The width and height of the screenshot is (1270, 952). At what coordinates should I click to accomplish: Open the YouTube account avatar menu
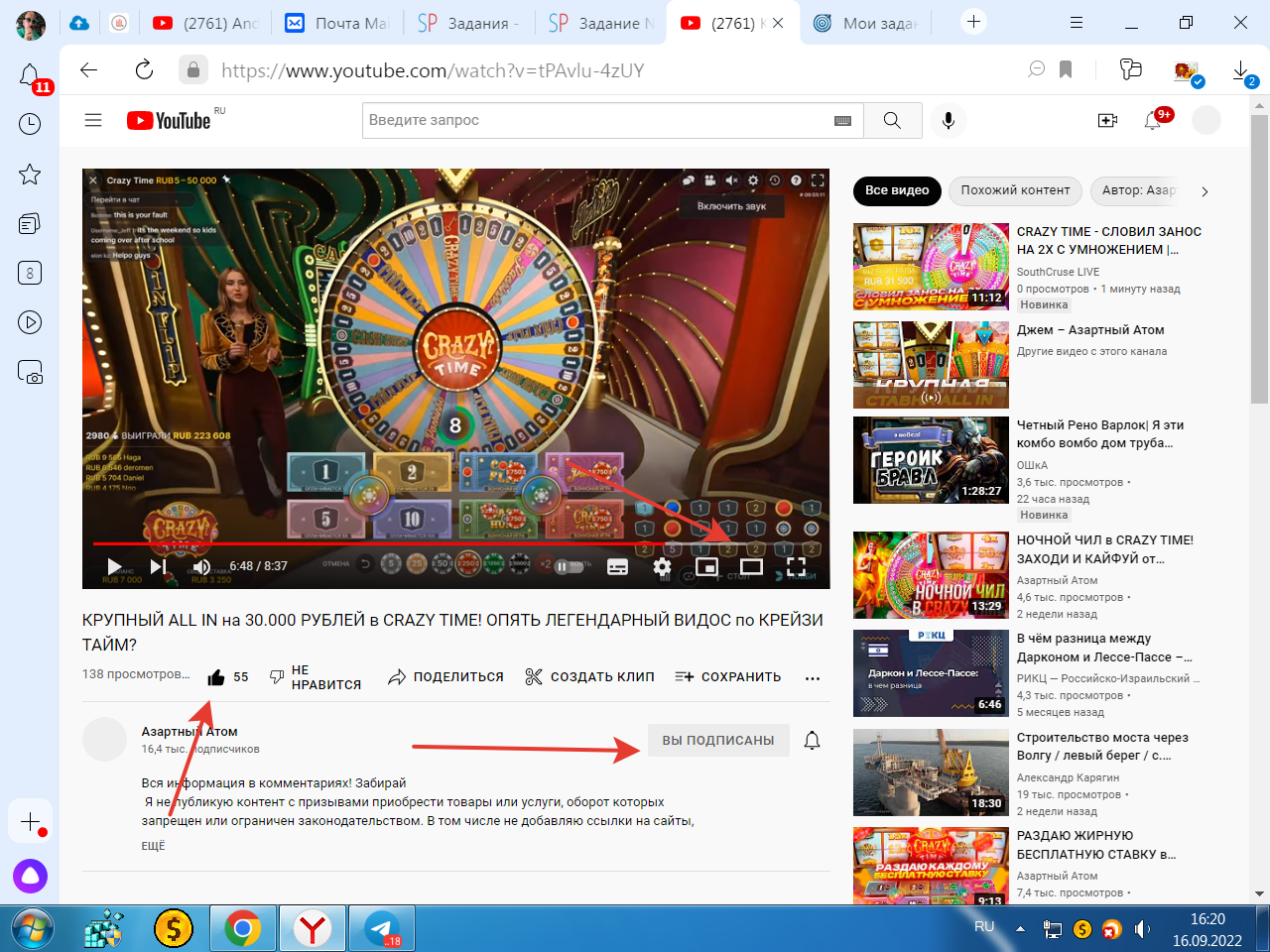1206,120
